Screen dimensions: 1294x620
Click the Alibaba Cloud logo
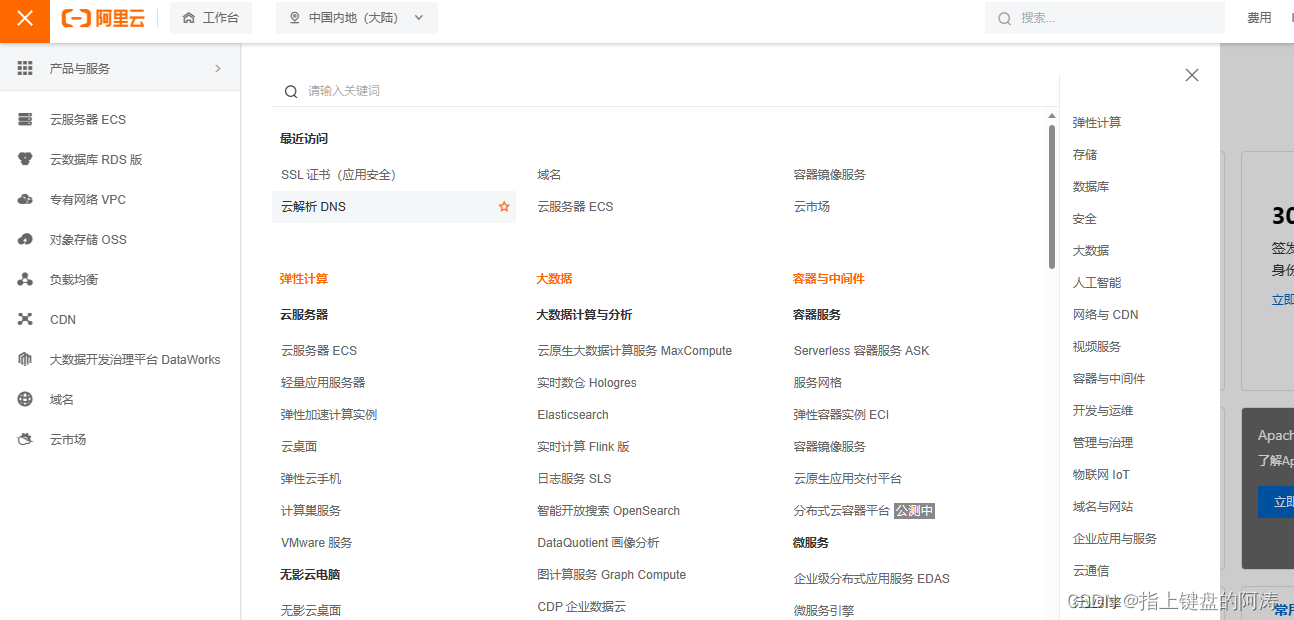click(103, 18)
